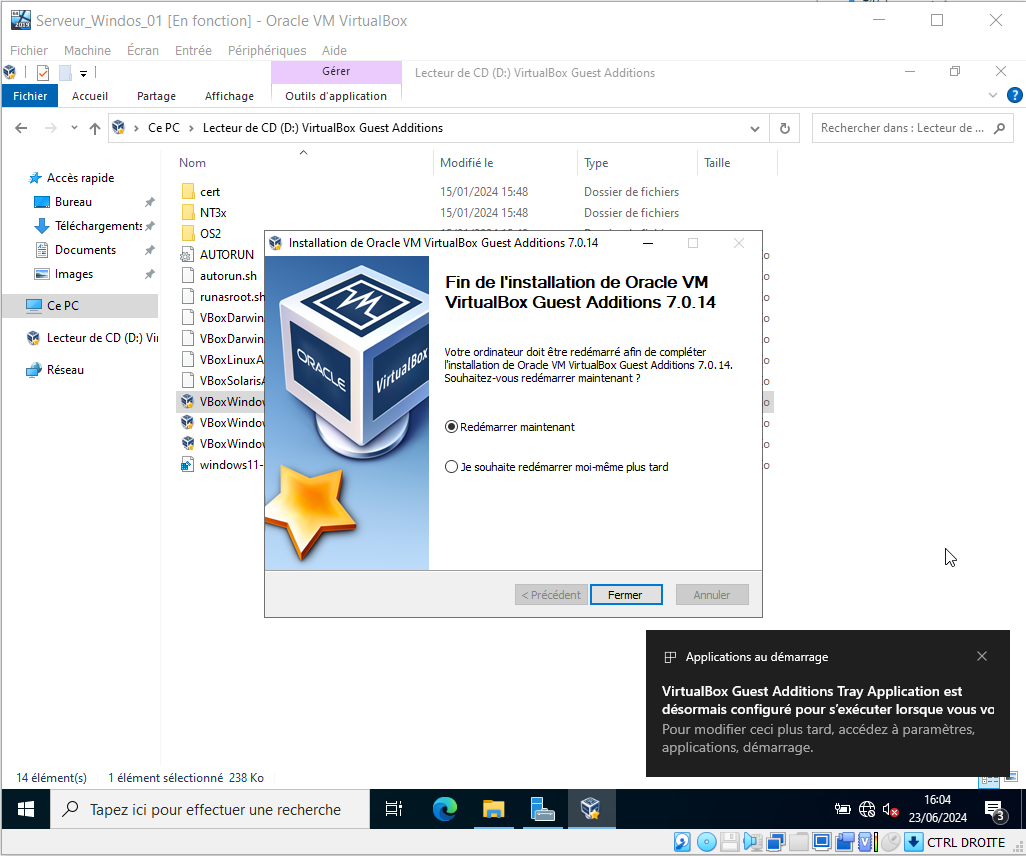Open Microsoft Edge from the taskbar
The width and height of the screenshot is (1026, 856).
tap(444, 809)
